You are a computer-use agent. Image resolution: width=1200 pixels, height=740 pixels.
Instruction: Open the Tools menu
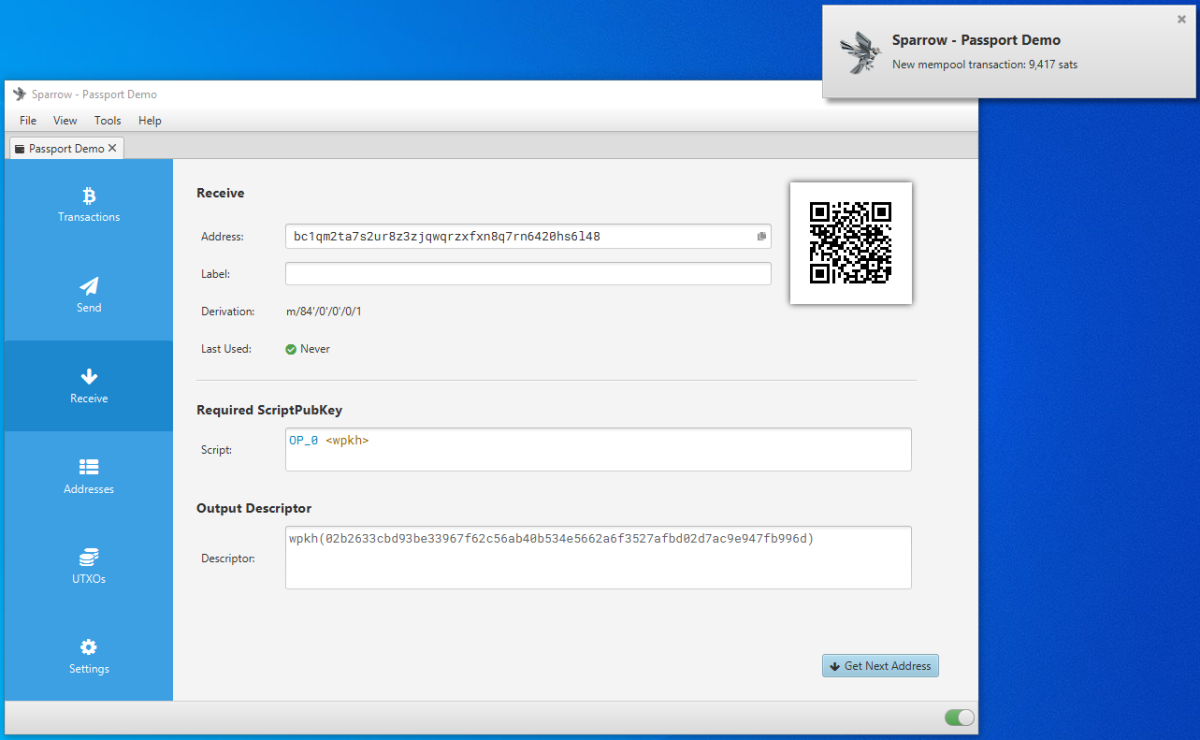click(x=107, y=120)
